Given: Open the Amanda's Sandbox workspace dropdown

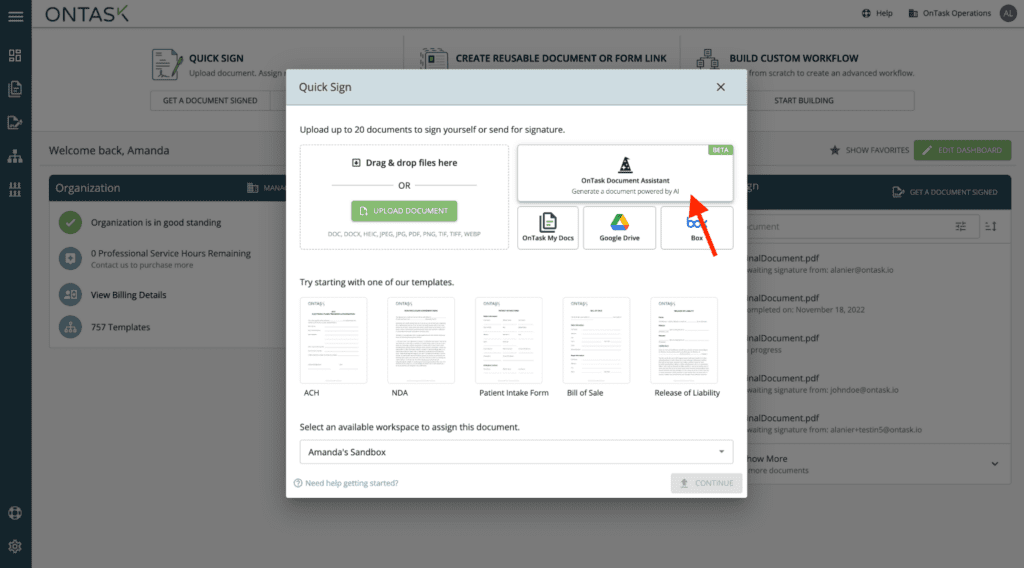Looking at the screenshot, I should point(516,452).
